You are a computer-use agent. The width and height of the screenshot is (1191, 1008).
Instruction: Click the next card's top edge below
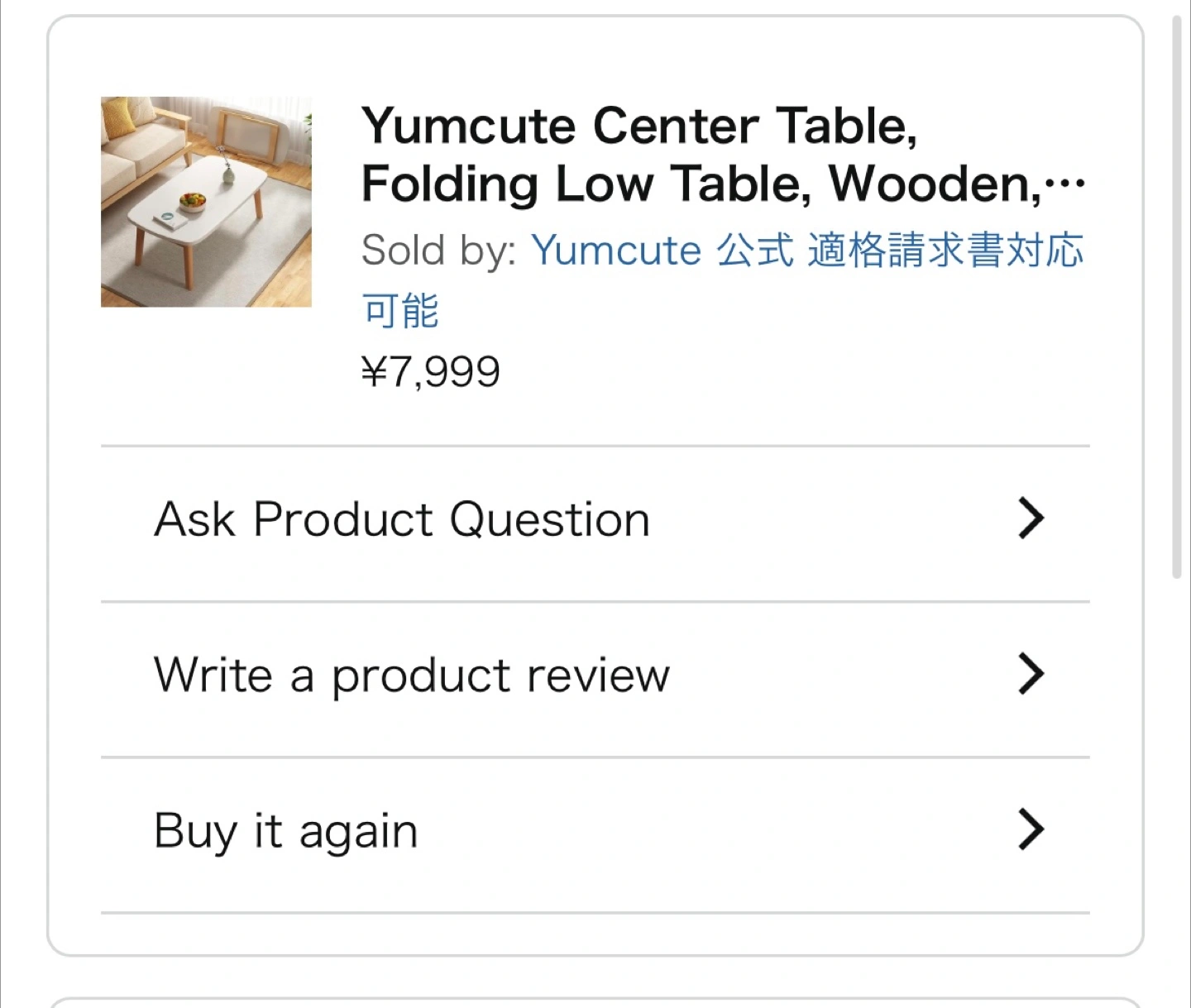[x=595, y=1001]
